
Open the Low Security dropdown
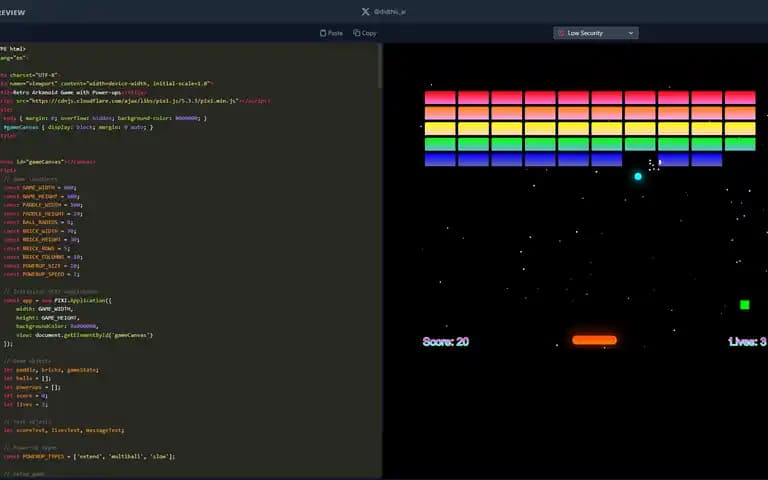[x=596, y=33]
